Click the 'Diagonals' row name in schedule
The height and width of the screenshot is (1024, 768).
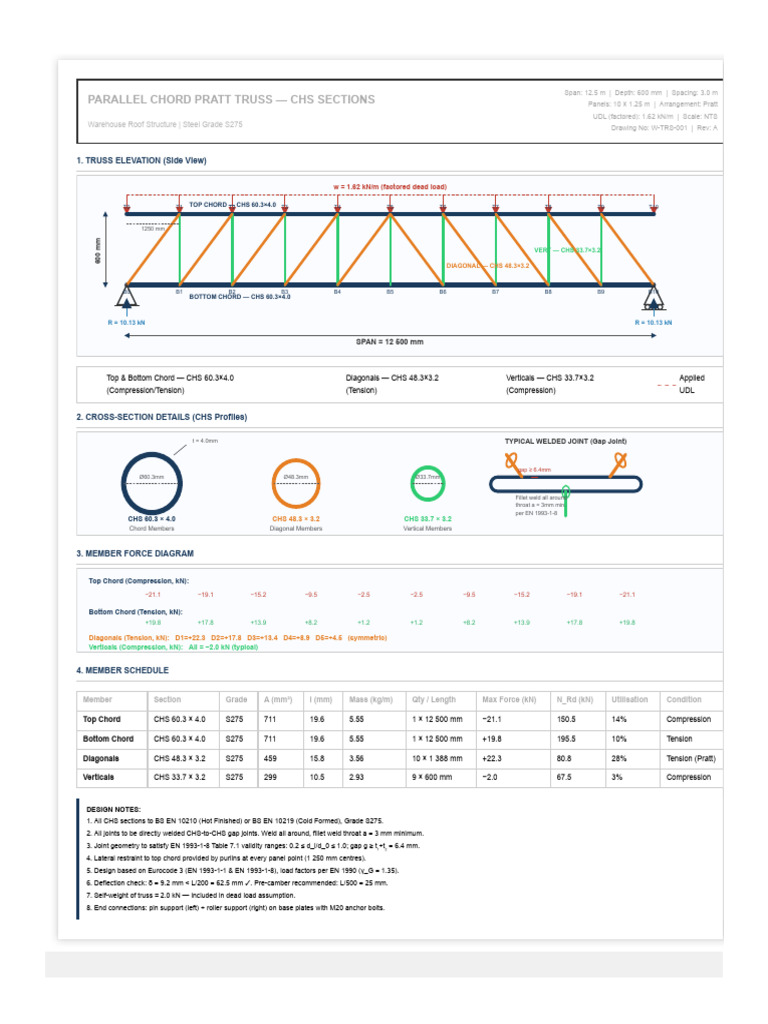coord(101,758)
